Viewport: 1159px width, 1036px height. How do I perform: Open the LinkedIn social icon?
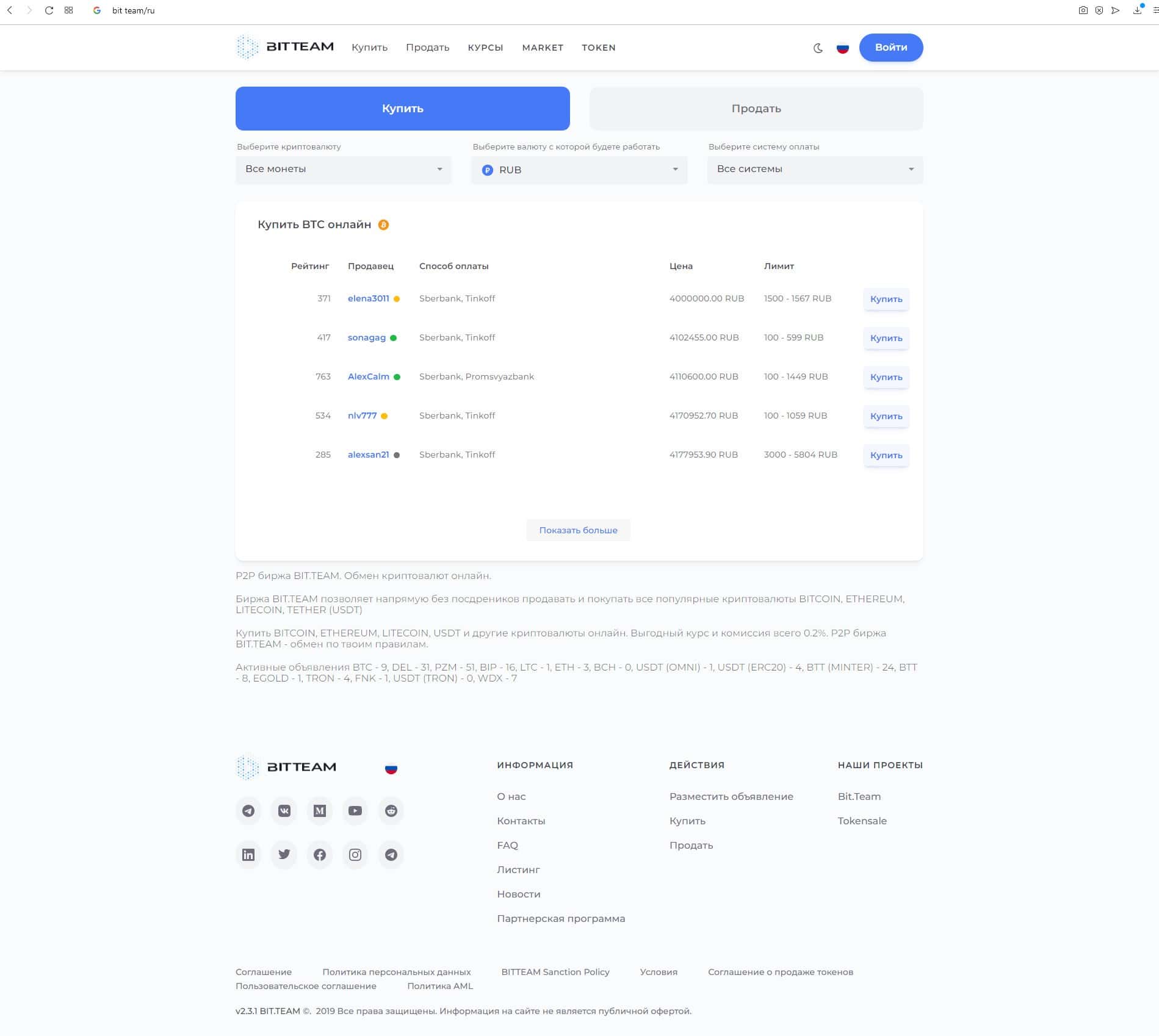pyautogui.click(x=248, y=855)
